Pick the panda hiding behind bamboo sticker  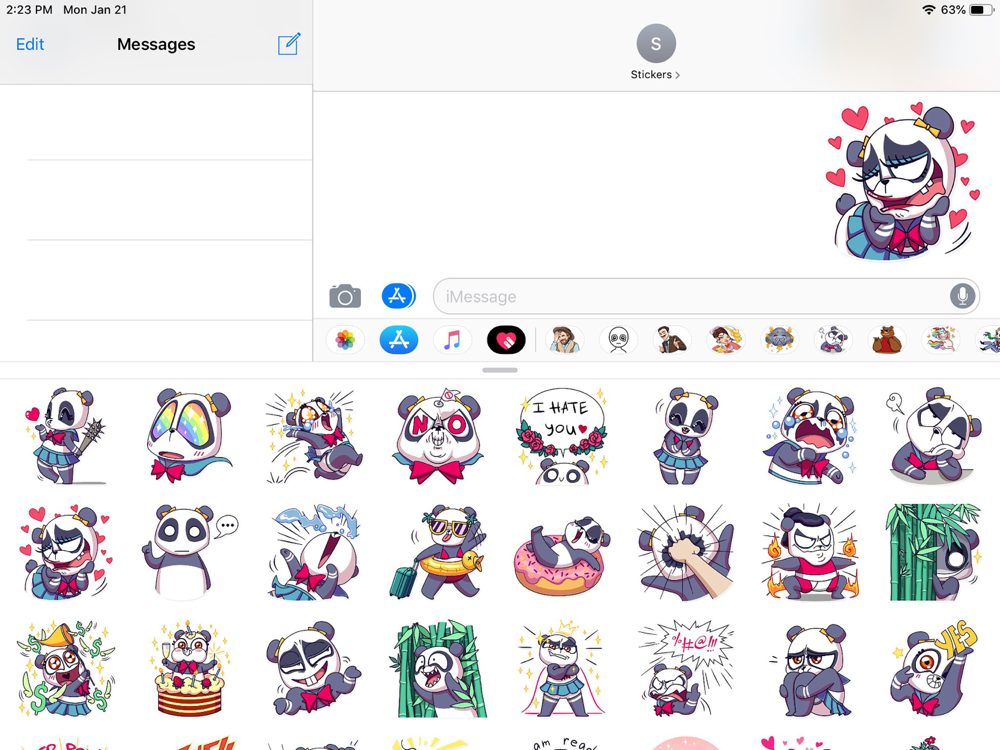934,552
